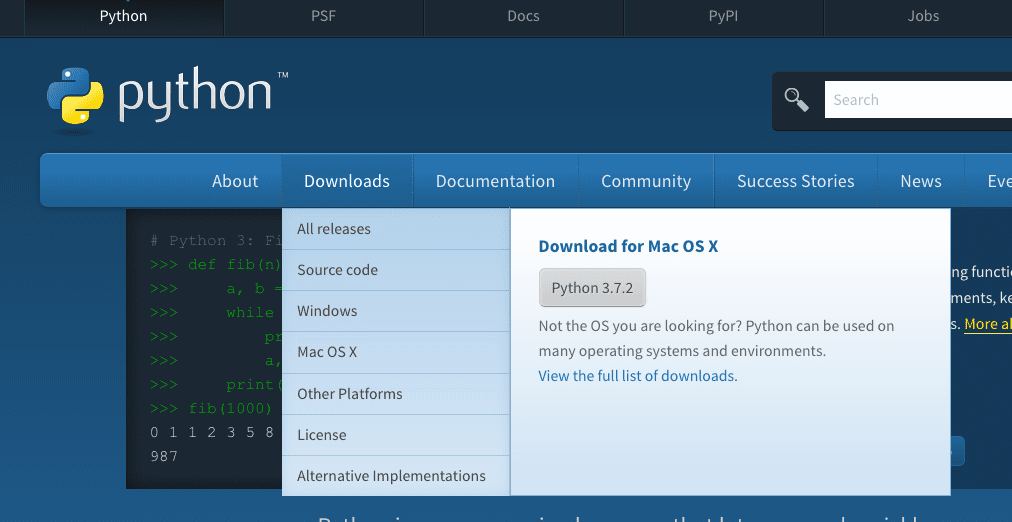Select the Python top tab

pos(124,16)
